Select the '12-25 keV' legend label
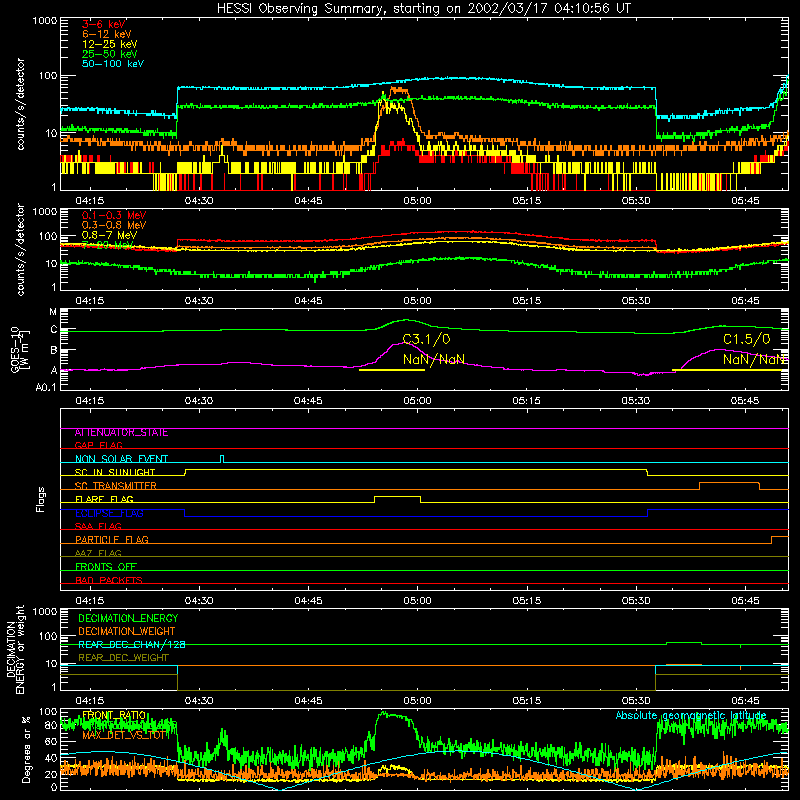 110,44
